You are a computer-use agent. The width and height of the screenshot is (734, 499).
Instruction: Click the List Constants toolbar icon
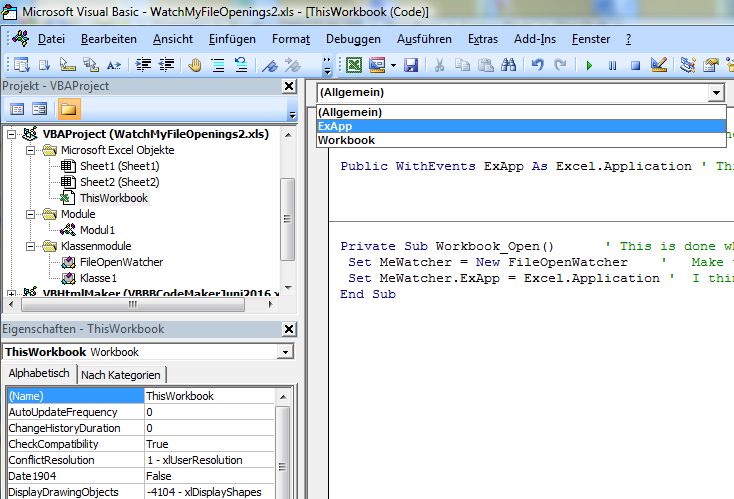44,65
